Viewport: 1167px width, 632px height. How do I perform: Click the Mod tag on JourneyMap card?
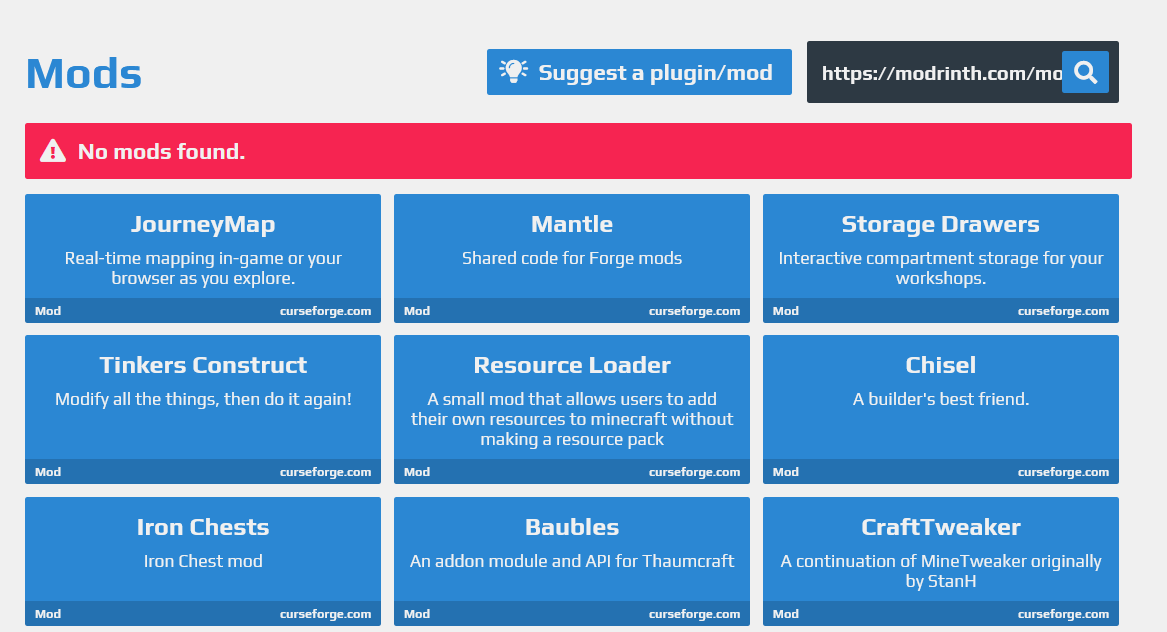tap(48, 311)
